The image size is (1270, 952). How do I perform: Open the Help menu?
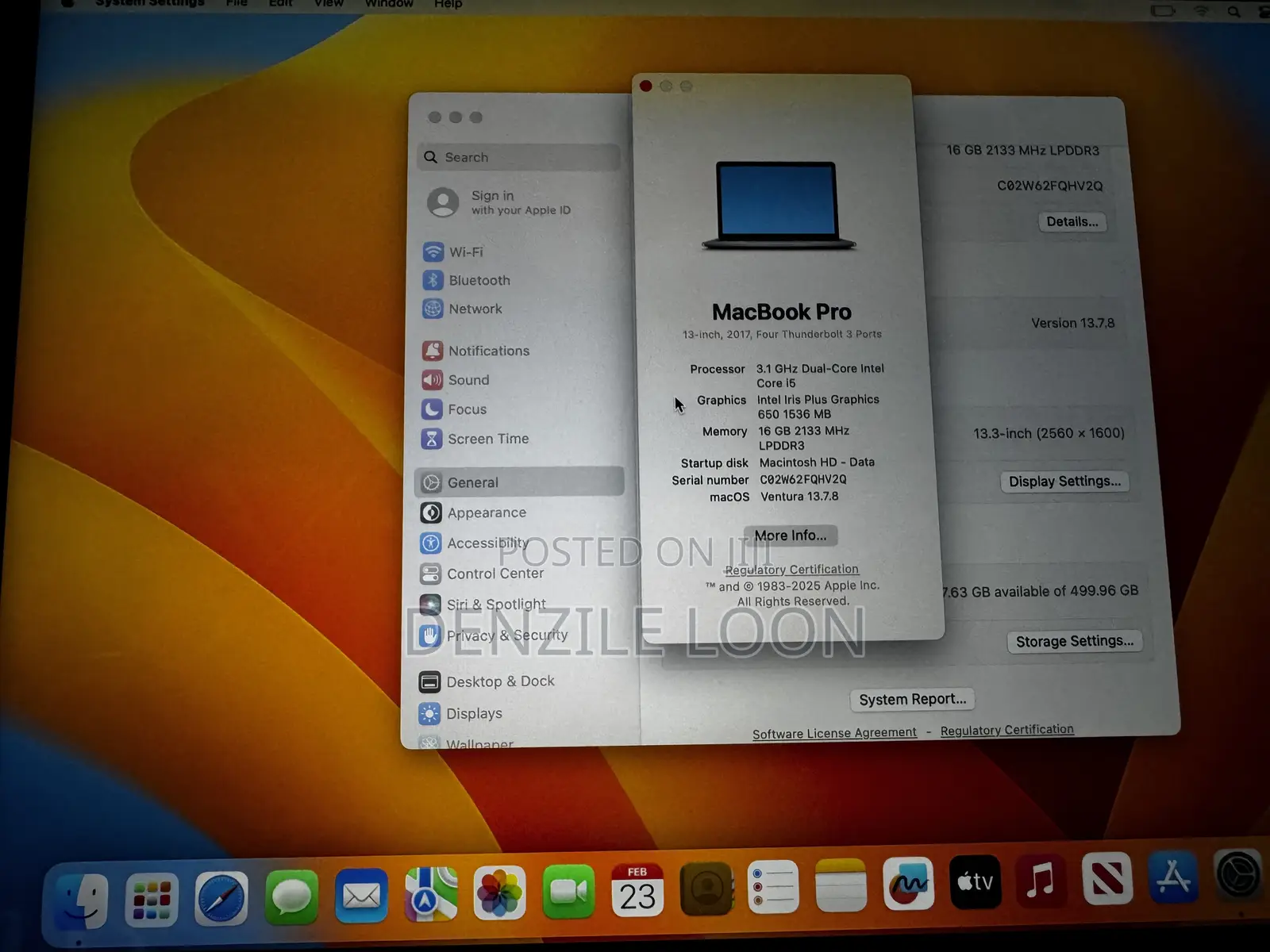click(448, 4)
